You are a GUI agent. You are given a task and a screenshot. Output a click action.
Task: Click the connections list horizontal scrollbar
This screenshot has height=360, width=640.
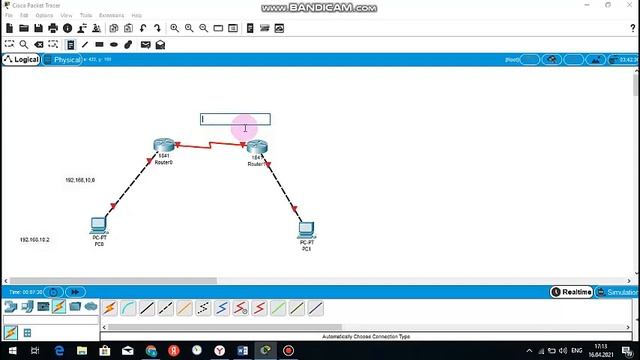click(x=225, y=327)
